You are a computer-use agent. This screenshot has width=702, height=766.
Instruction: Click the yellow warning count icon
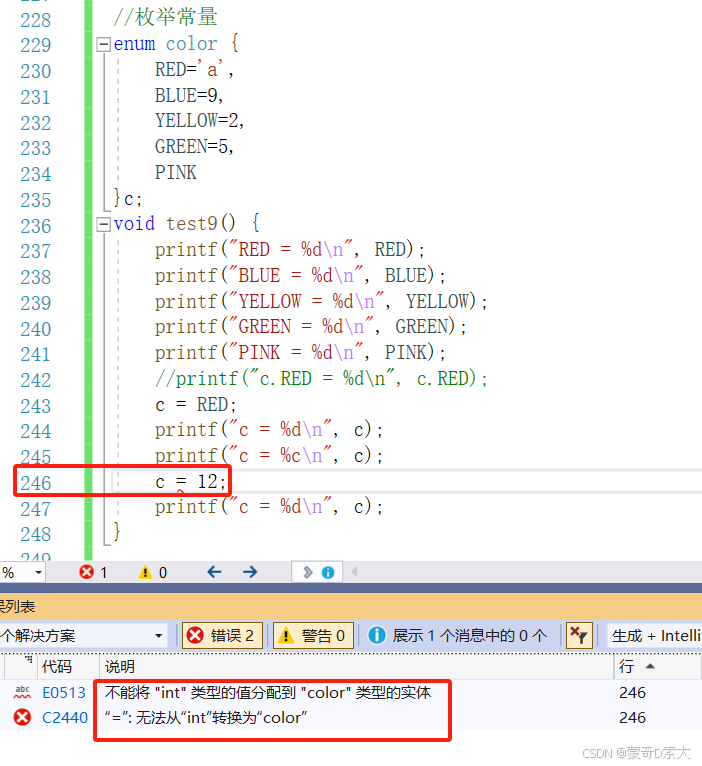pyautogui.click(x=145, y=572)
